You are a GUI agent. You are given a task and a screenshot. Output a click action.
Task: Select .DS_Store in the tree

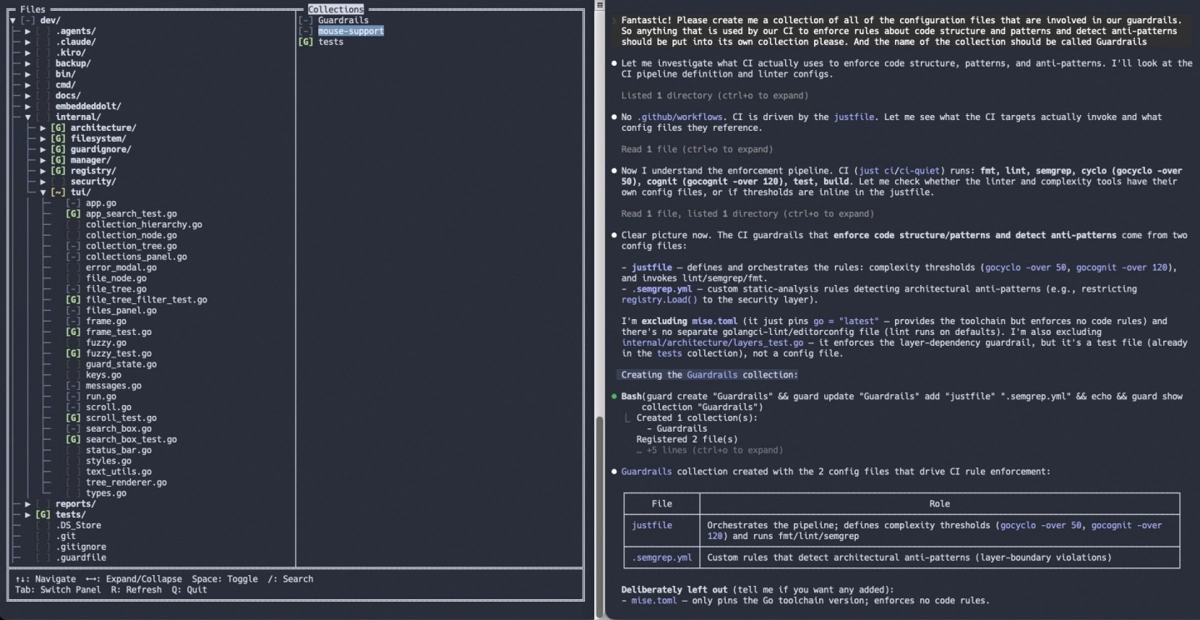point(78,525)
